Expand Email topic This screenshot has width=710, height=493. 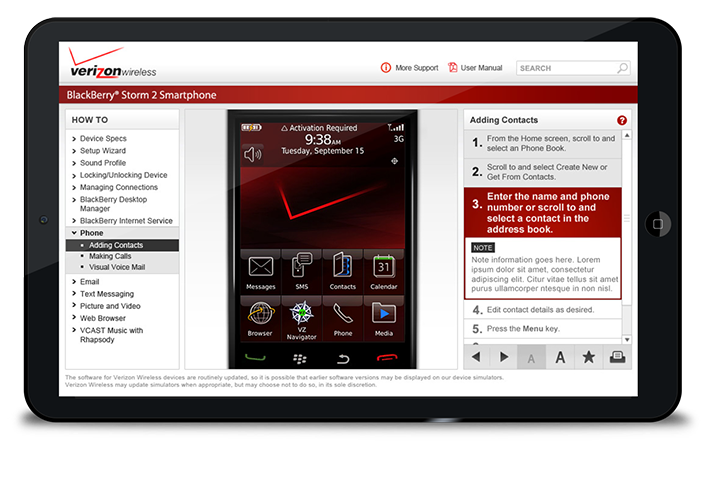point(89,282)
